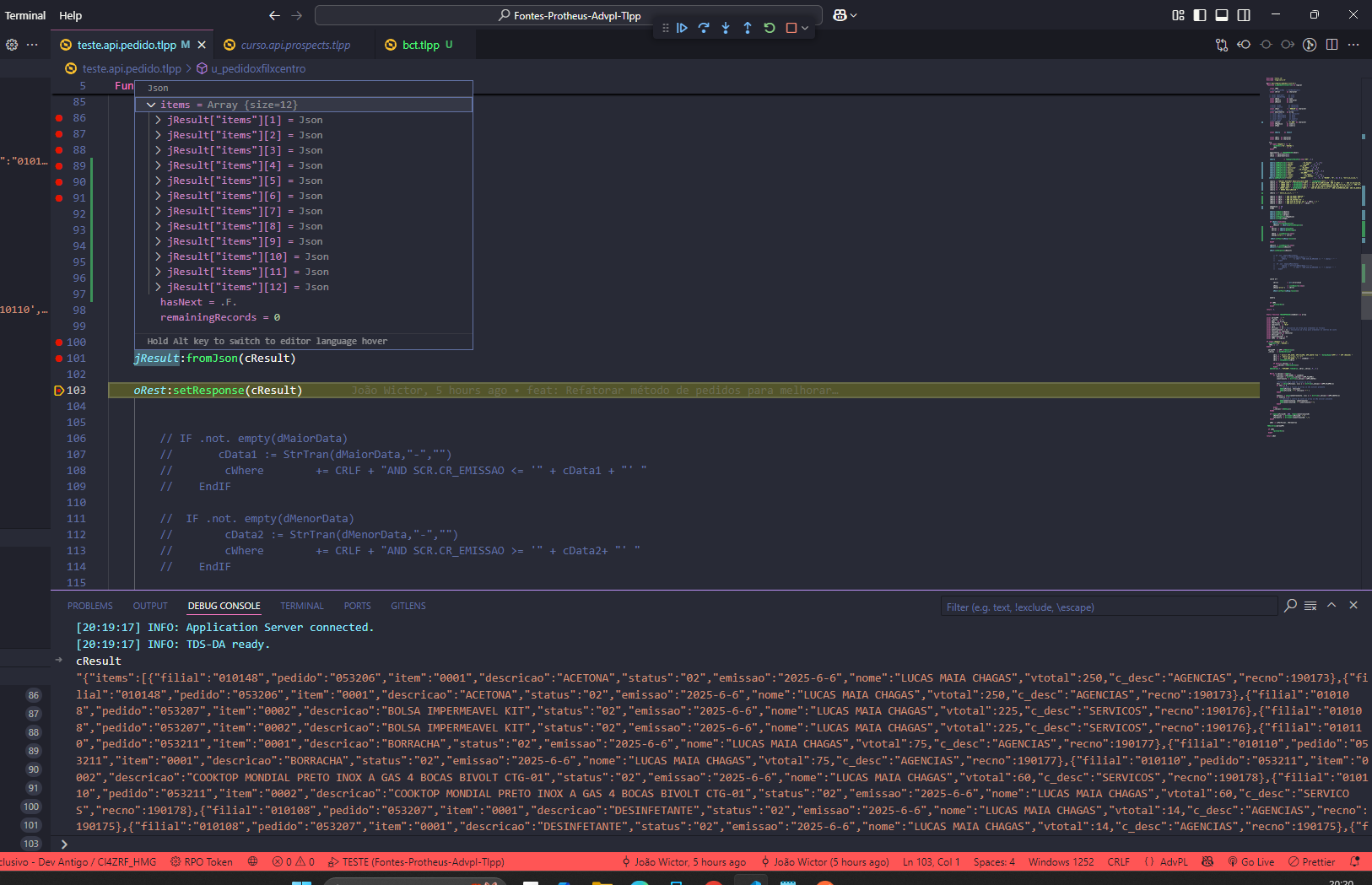Toggle the bottom panel visibility
The width and height of the screenshot is (1372, 885).
[1222, 15]
